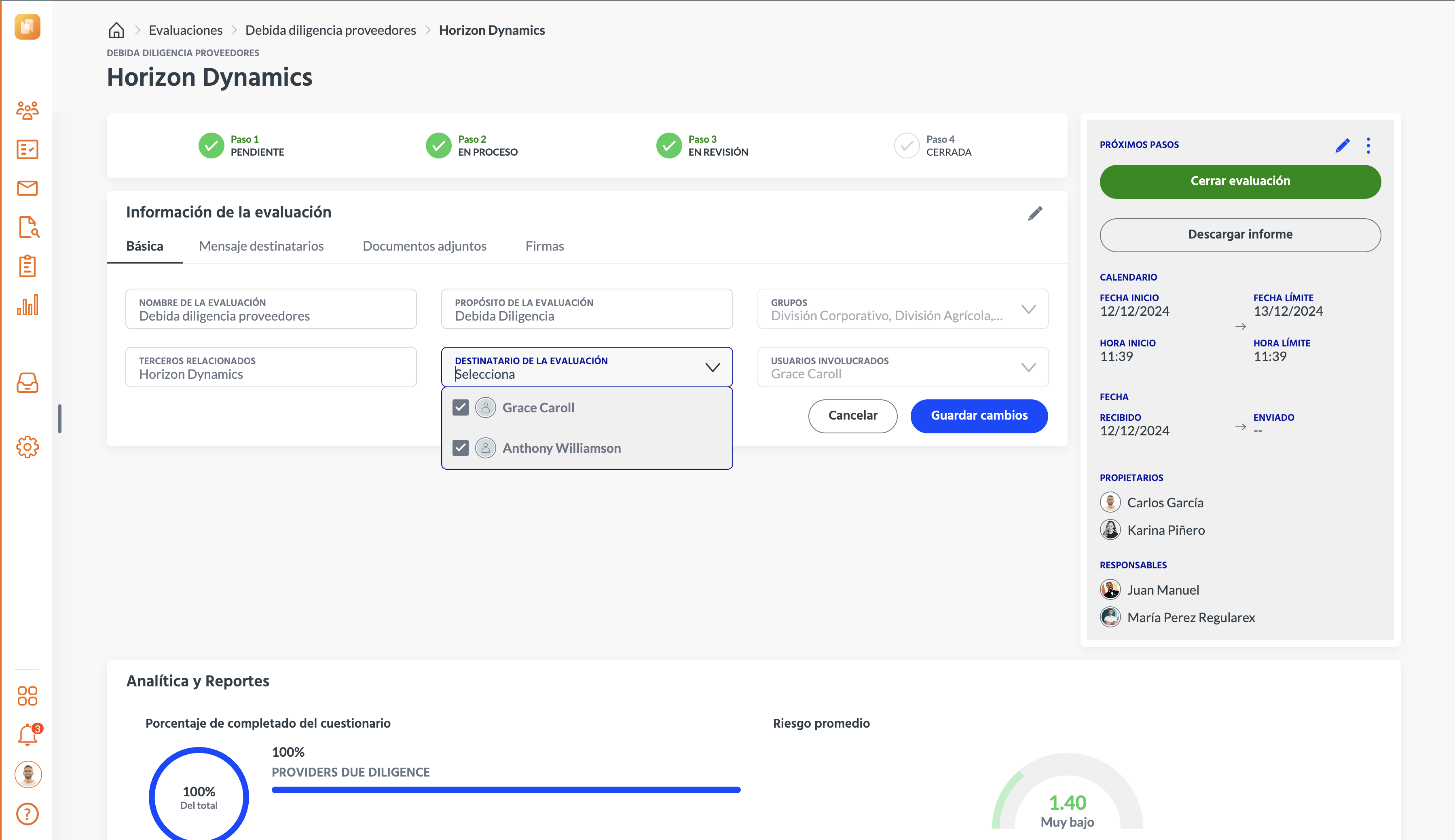Click the Paso 1 Pendiente check icon
The width and height of the screenshot is (1455, 840).
(211, 146)
